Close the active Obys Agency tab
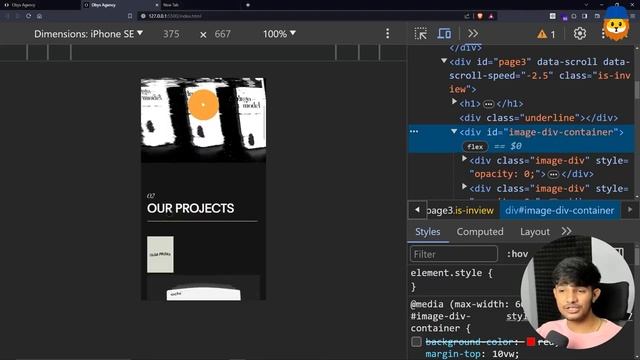Screen dimensions: 640x360 [157, 5]
